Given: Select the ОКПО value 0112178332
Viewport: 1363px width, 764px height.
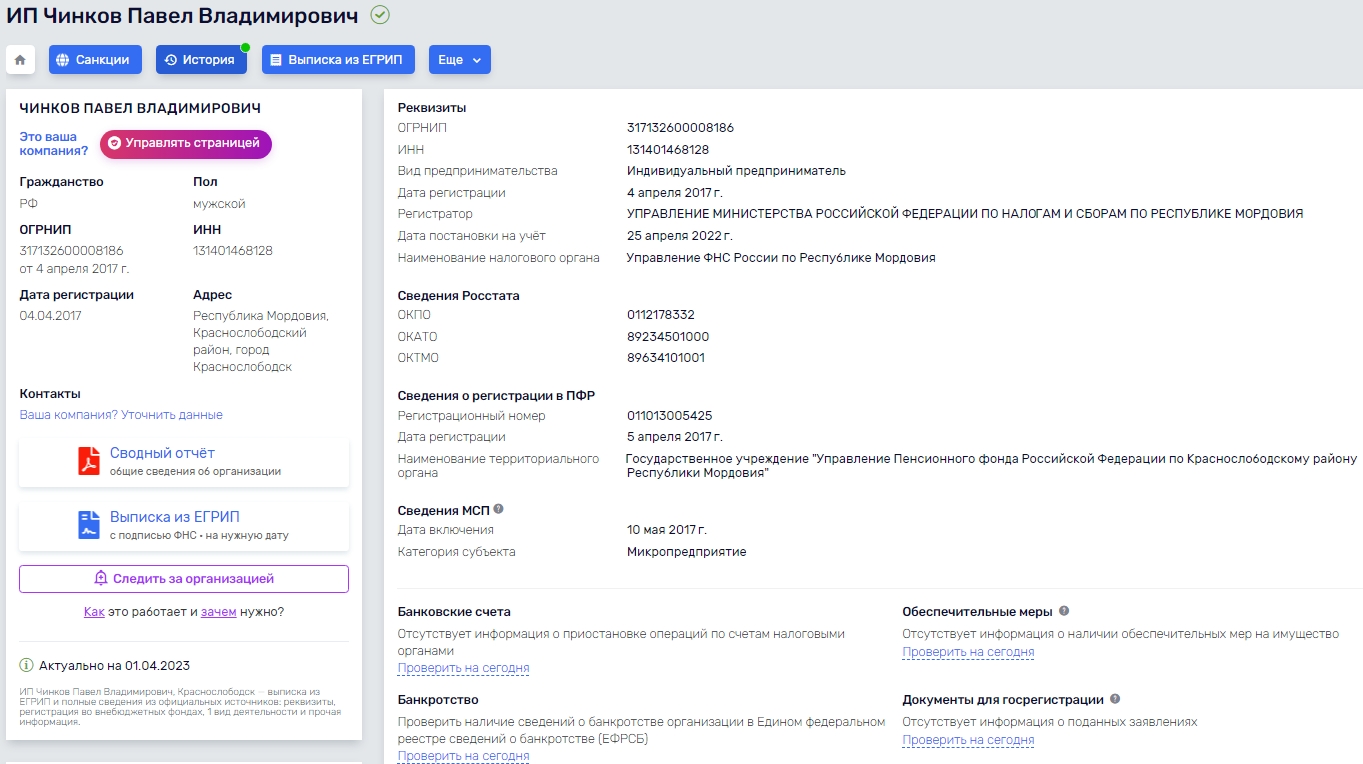Looking at the screenshot, I should pos(660,315).
